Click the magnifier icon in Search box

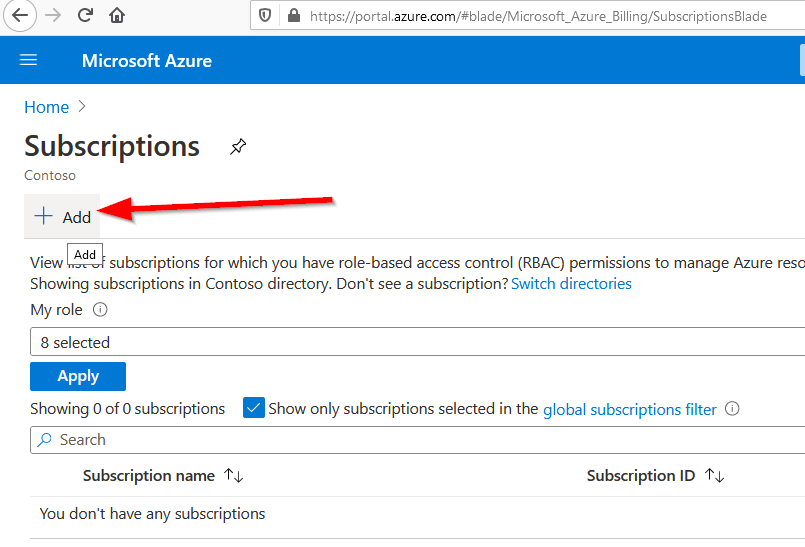click(x=45, y=440)
